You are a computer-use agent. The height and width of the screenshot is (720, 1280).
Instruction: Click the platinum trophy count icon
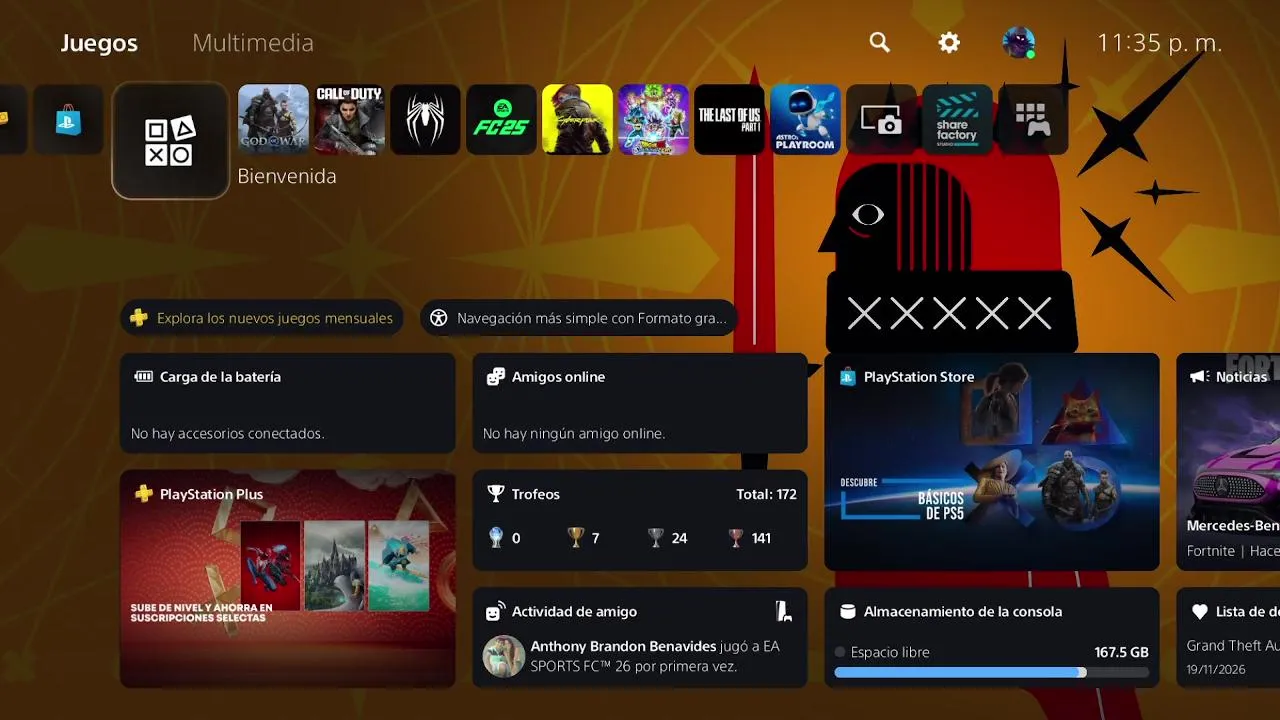[x=496, y=538]
